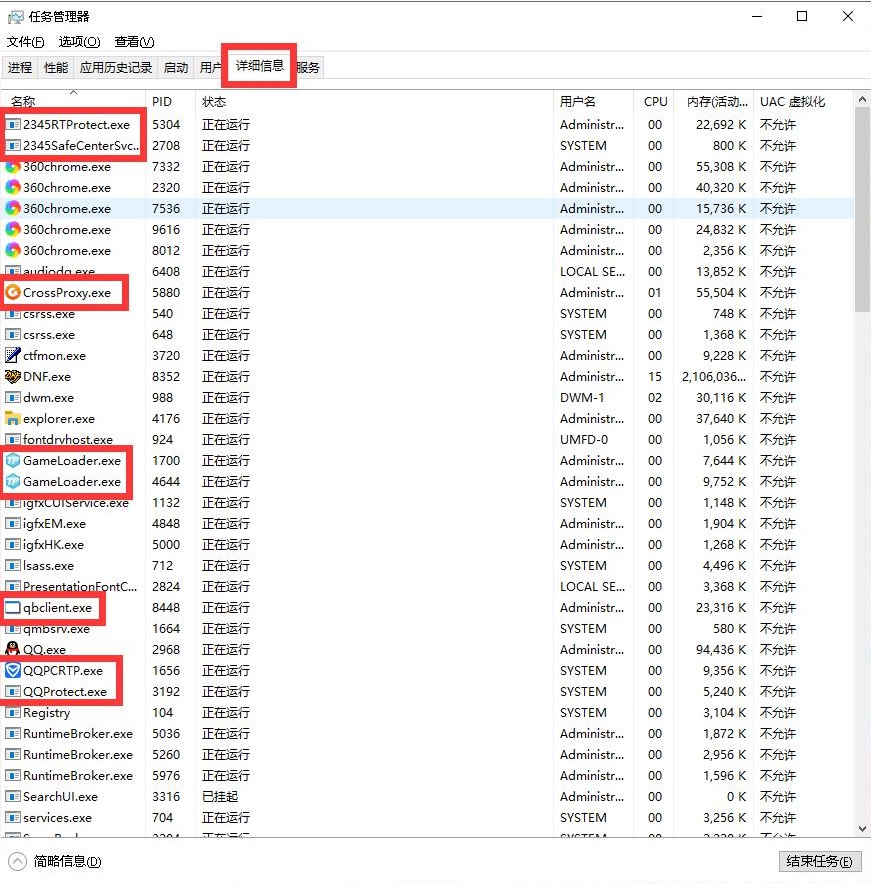871x885 pixels.
Task: Click icon of 360chrome.exe PID 2320
Action: pyautogui.click(x=12, y=187)
